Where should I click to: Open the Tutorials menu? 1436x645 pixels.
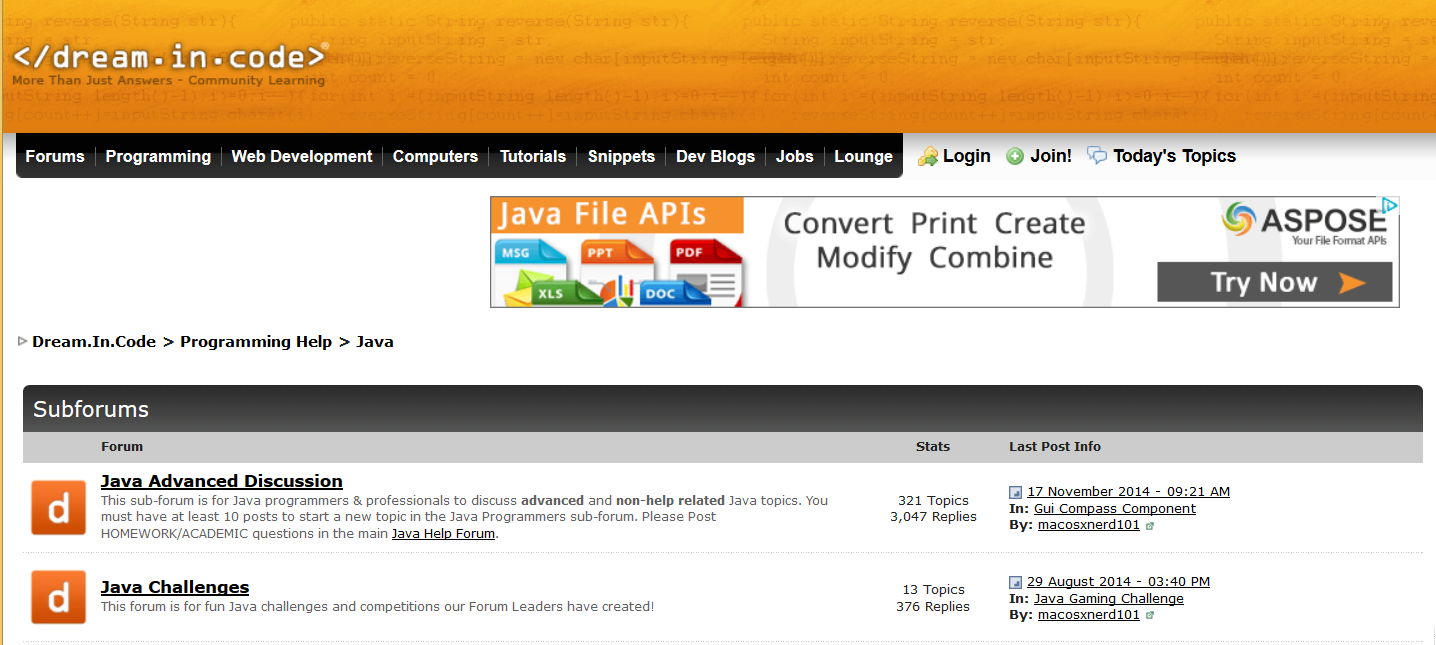533,156
